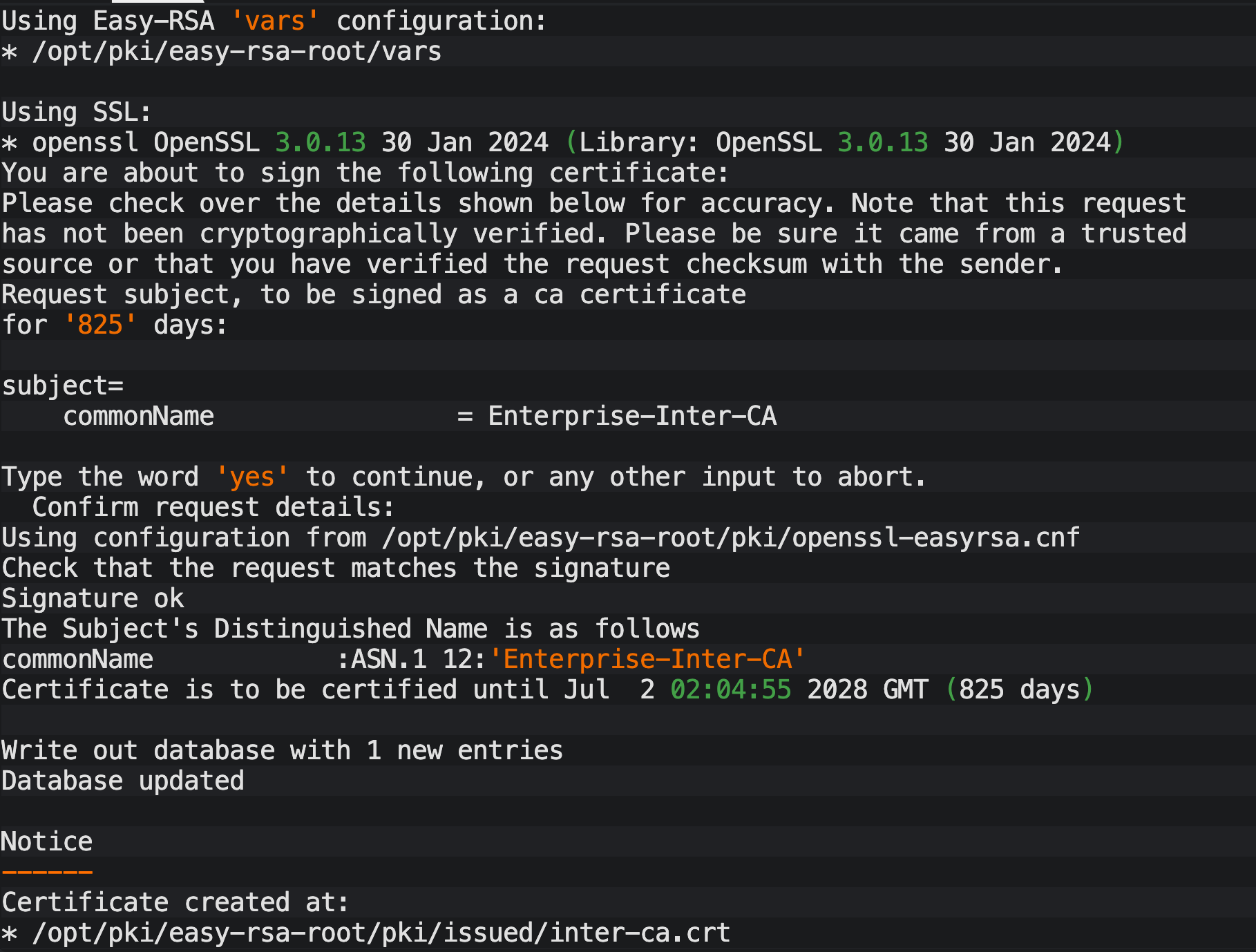
Task: Click the issued inter-ca.crt certificate path
Action: (x=381, y=933)
